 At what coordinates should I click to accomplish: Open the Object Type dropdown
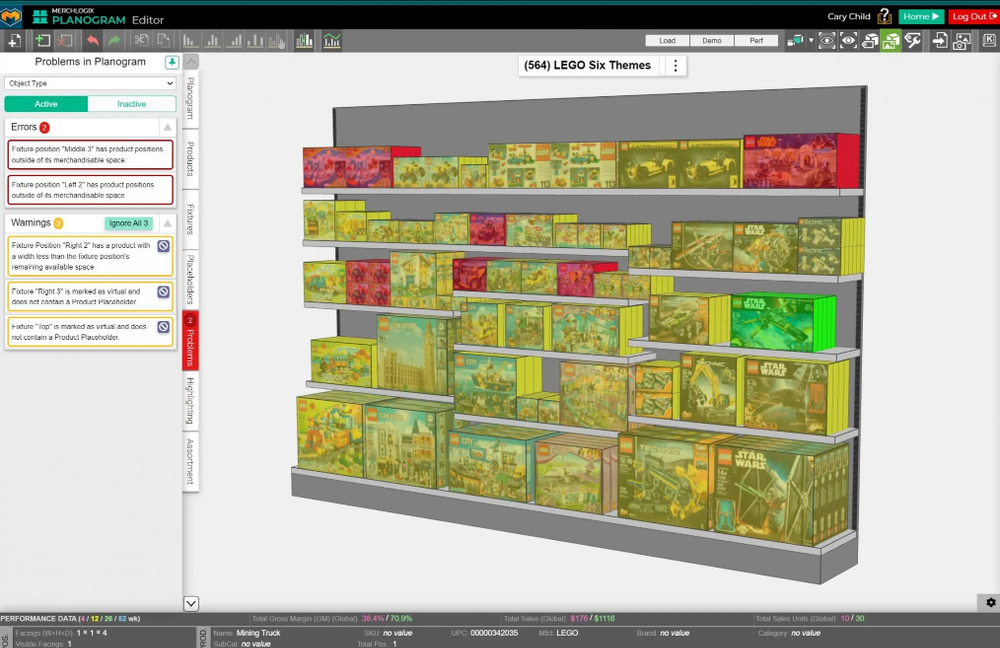coord(90,83)
